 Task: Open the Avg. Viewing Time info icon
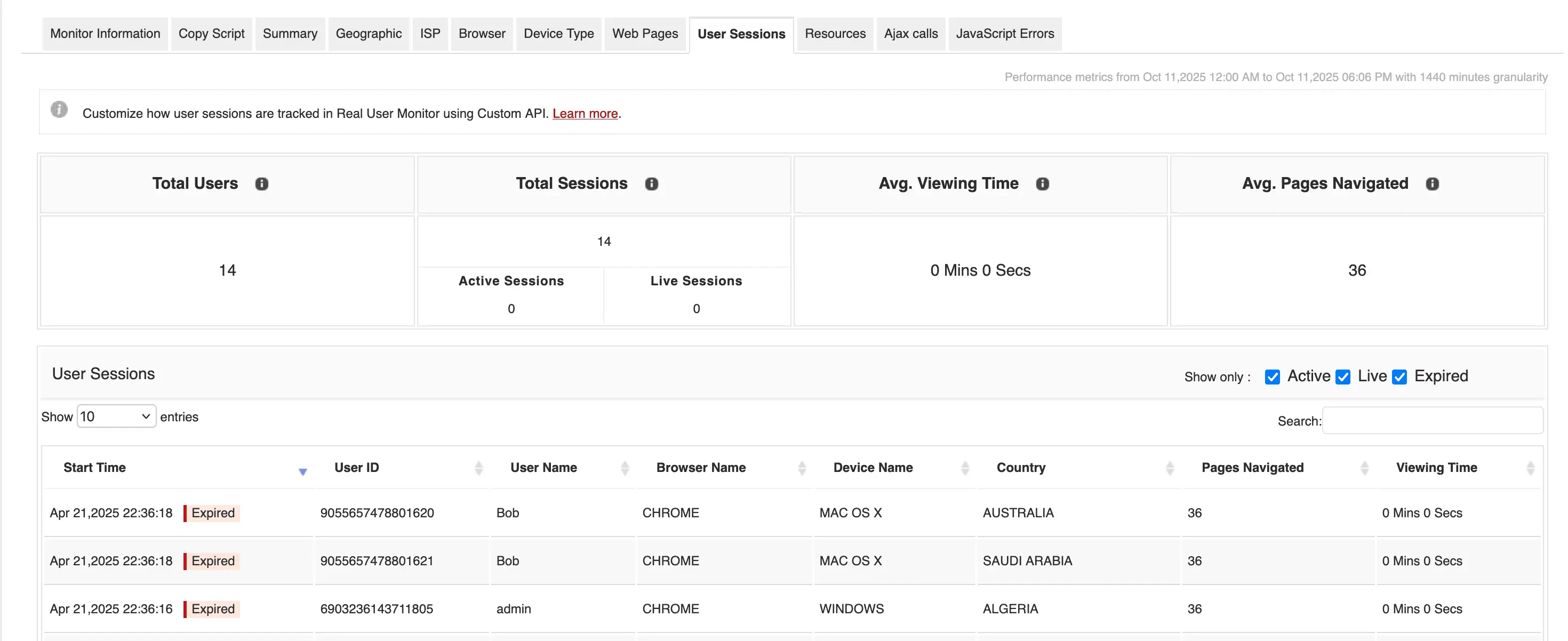[x=1042, y=184]
